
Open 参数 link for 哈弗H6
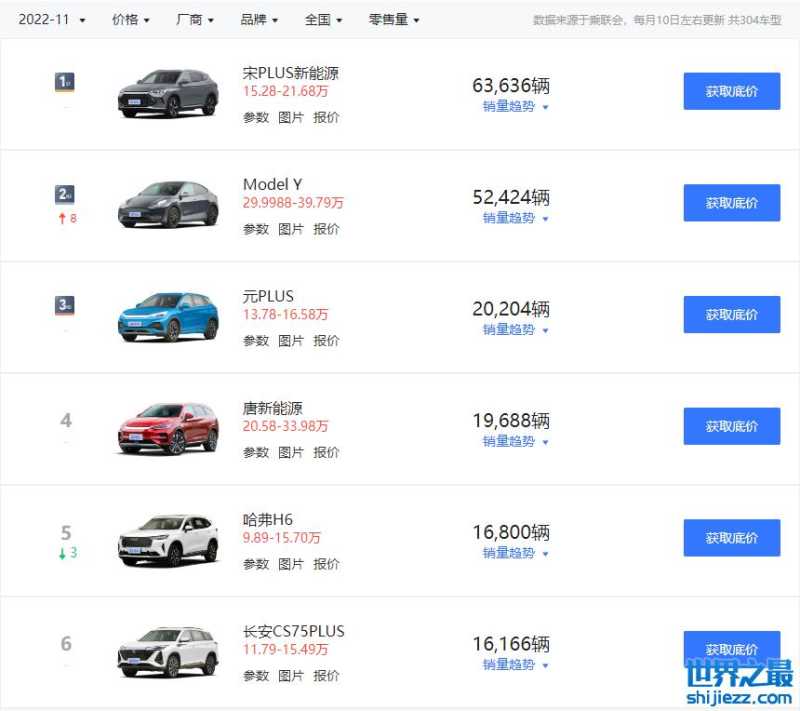pyautogui.click(x=256, y=564)
